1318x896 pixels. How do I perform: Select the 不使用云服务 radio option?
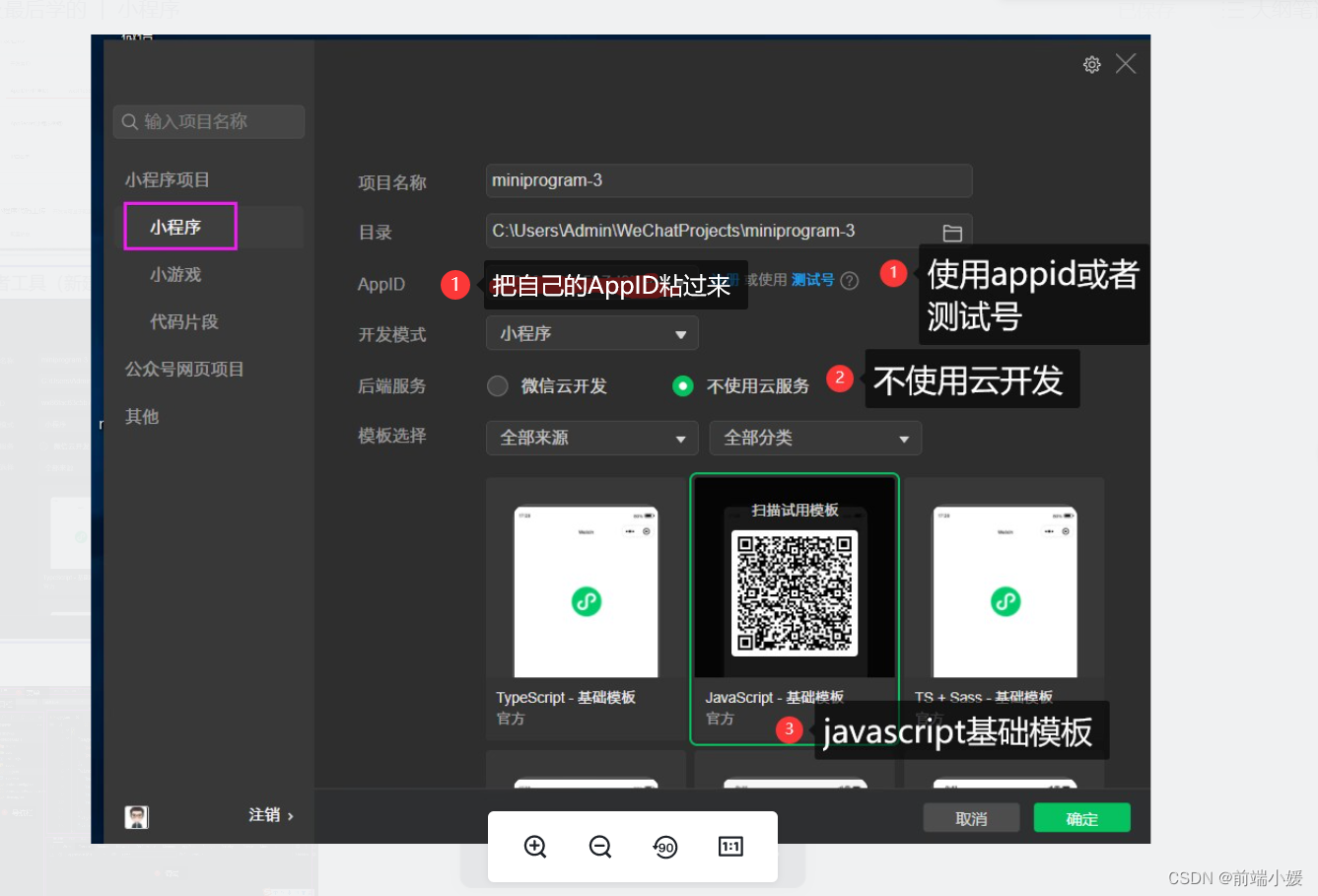[x=682, y=385]
